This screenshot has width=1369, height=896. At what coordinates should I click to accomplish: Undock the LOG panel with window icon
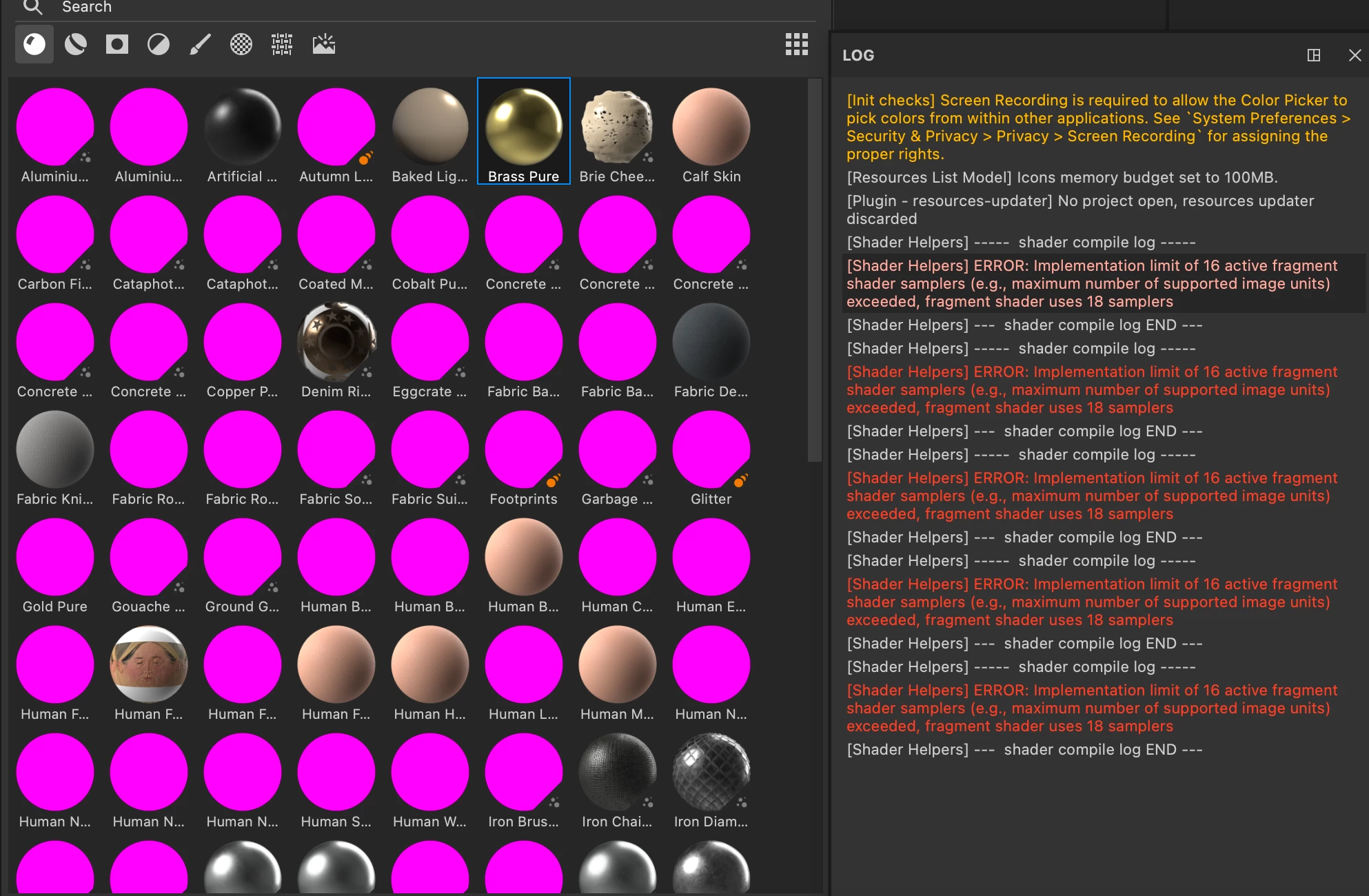click(x=1314, y=55)
